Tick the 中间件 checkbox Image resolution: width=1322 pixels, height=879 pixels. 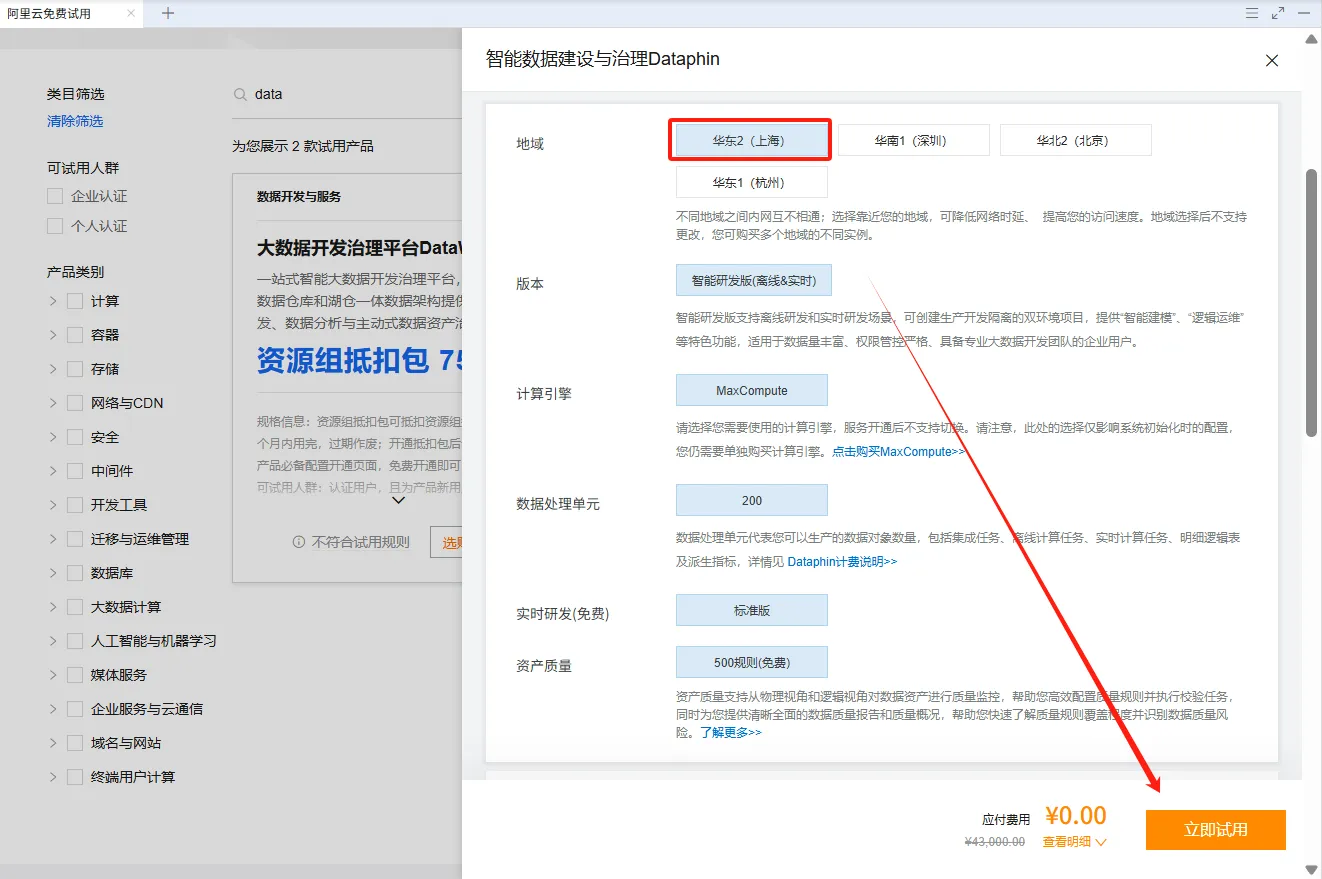coord(75,471)
